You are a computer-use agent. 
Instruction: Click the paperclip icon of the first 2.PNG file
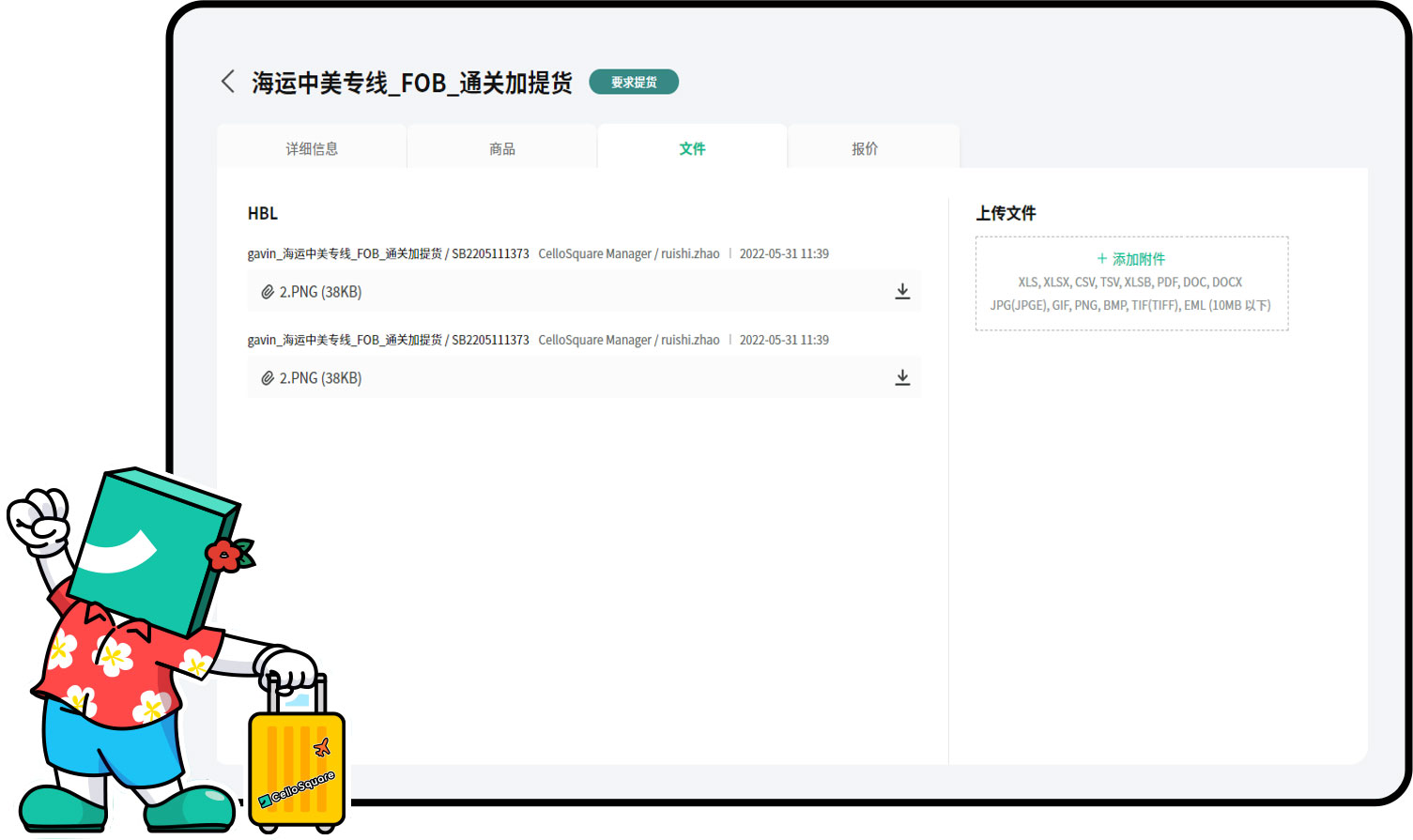coord(268,292)
